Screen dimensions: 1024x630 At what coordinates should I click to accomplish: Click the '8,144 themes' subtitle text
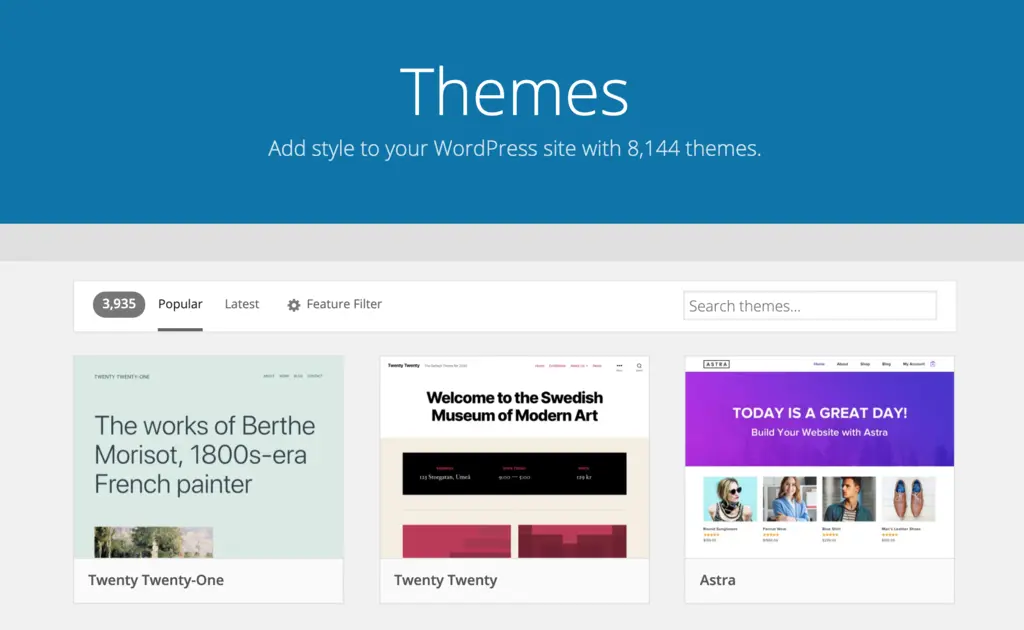[x=694, y=148]
